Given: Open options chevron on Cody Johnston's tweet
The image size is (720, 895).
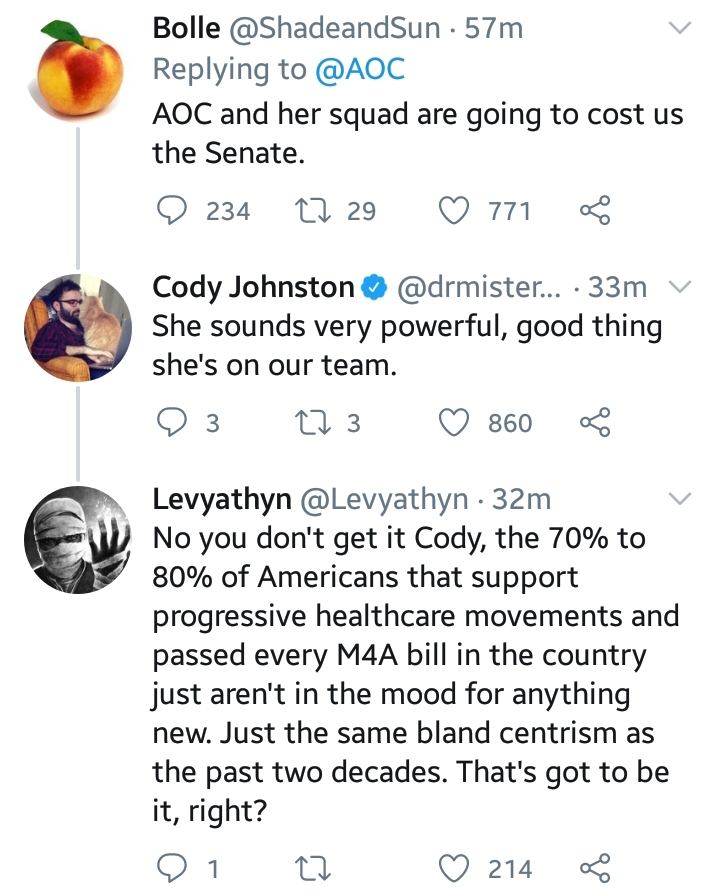Looking at the screenshot, I should point(680,287).
